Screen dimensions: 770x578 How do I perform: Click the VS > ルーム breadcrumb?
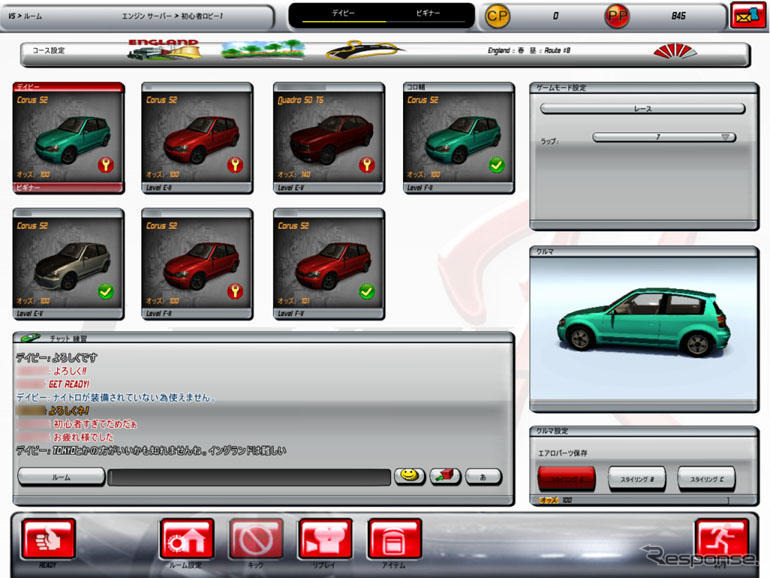[25, 16]
